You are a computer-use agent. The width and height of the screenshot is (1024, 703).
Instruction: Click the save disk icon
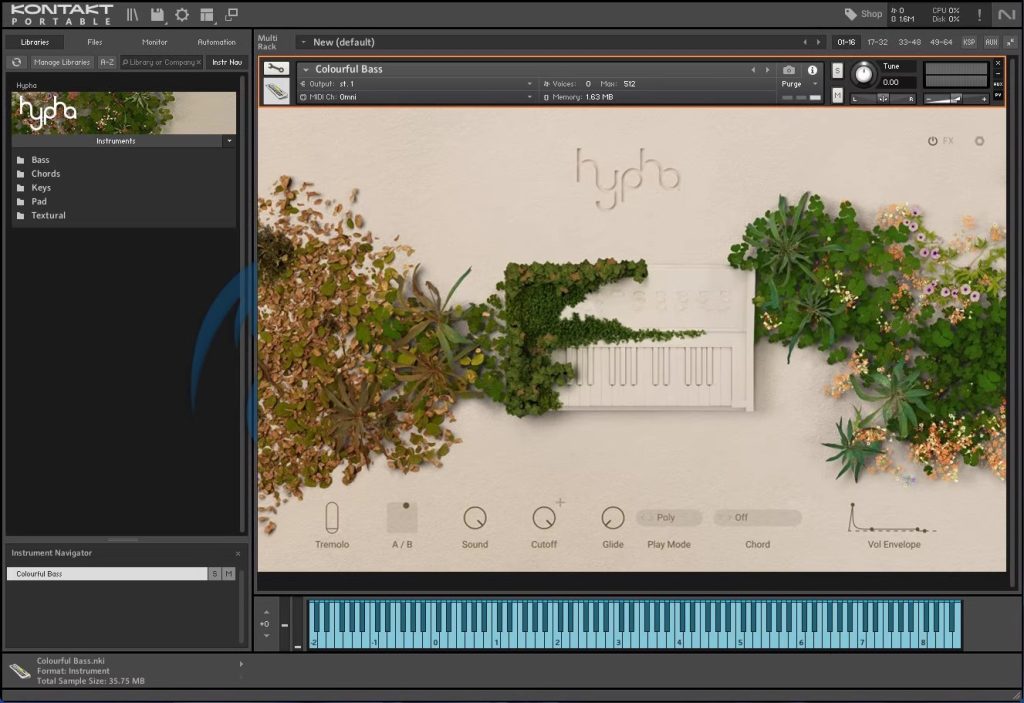point(157,14)
